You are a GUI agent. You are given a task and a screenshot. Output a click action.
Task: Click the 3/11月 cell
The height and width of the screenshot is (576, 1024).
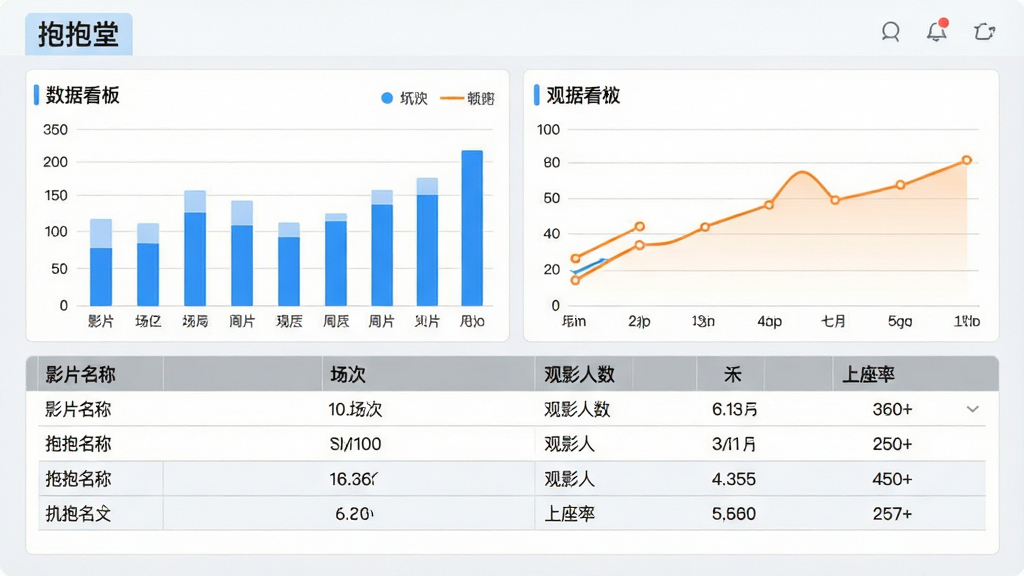[734, 444]
